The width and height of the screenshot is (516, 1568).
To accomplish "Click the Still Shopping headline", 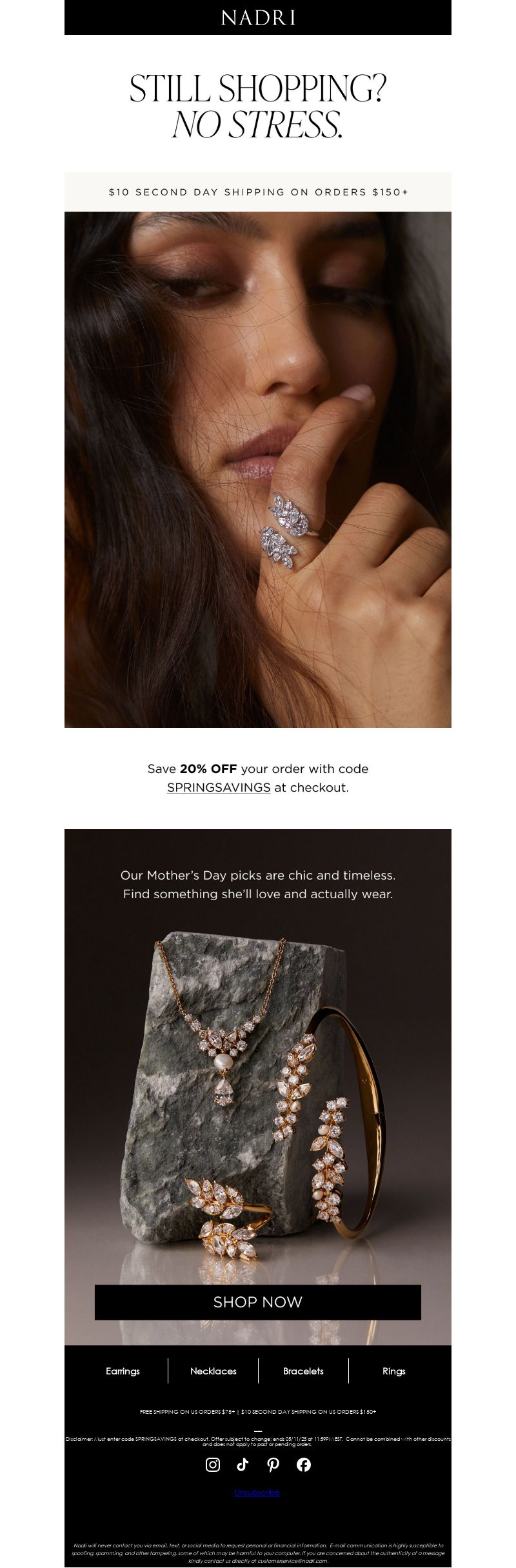I will click(258, 106).
